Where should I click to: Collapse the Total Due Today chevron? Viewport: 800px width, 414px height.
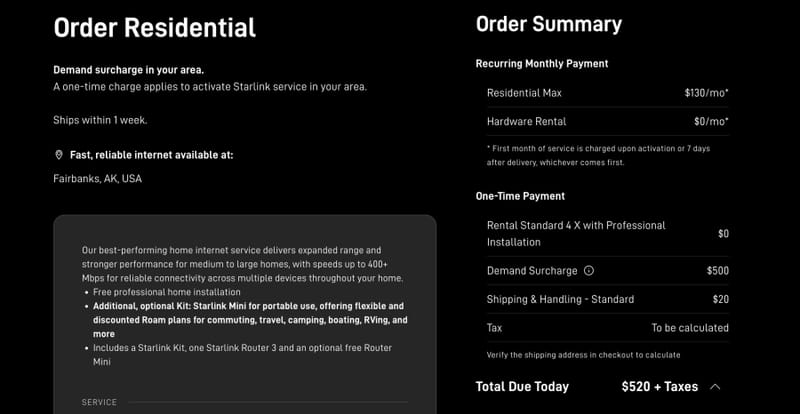715,387
